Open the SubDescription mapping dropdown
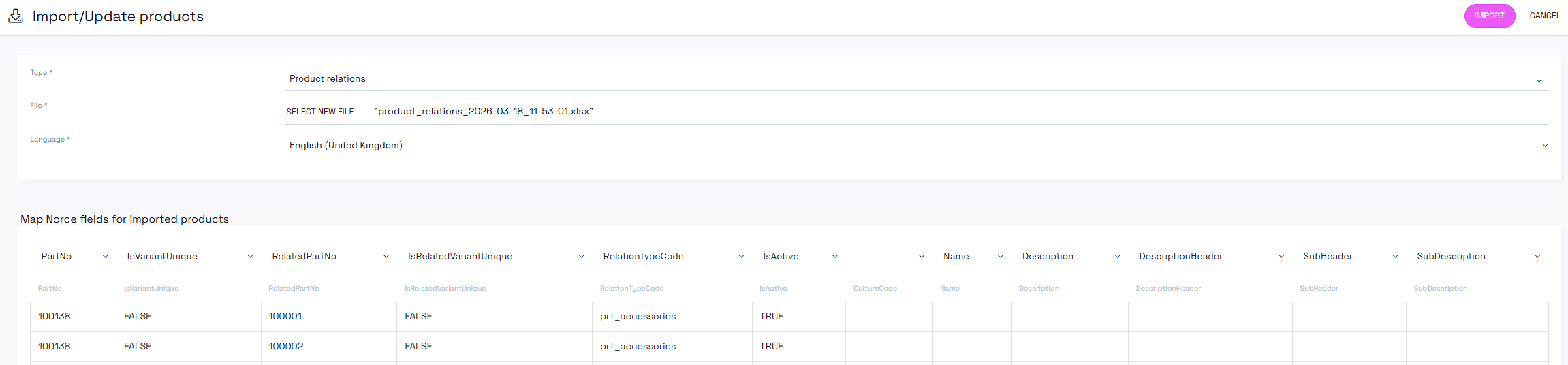1568x365 pixels. click(1477, 257)
